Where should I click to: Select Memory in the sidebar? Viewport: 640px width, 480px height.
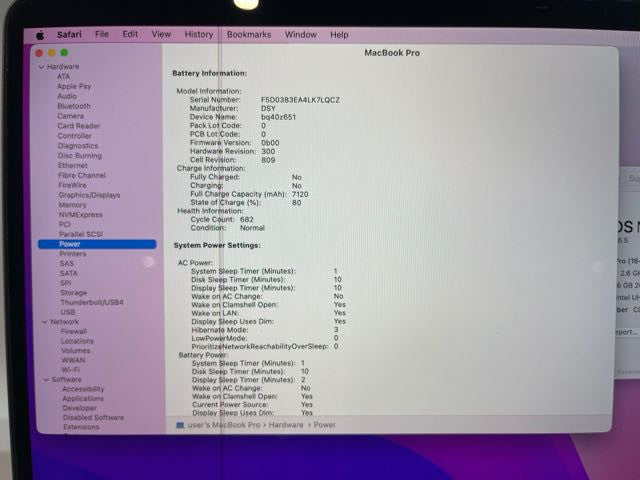click(73, 205)
